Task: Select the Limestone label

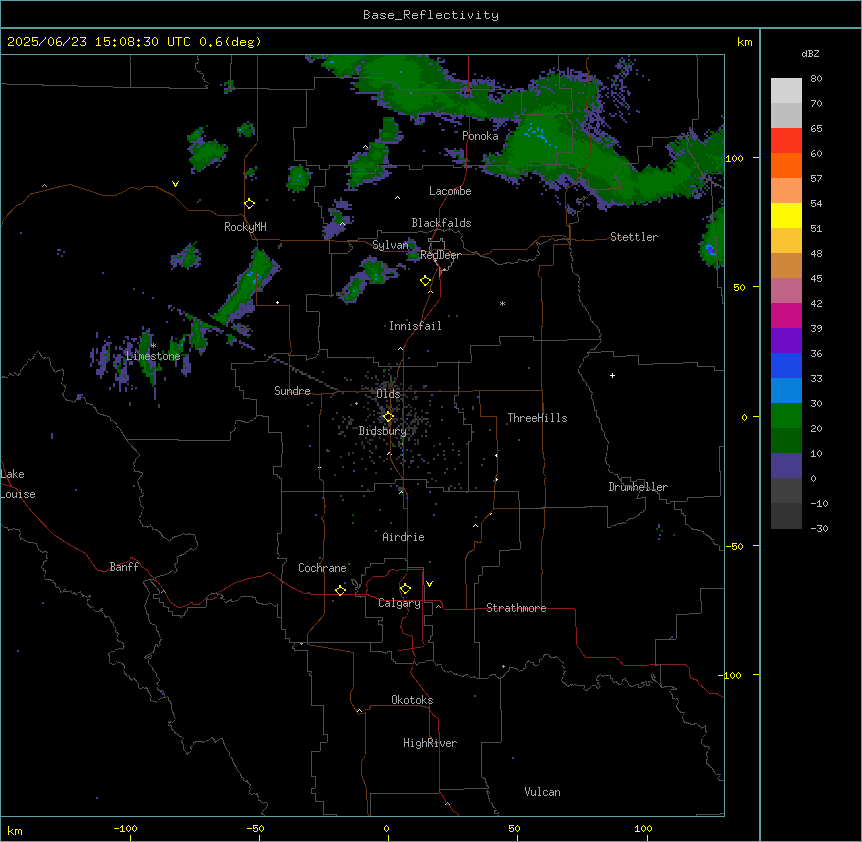Action: pos(153,356)
